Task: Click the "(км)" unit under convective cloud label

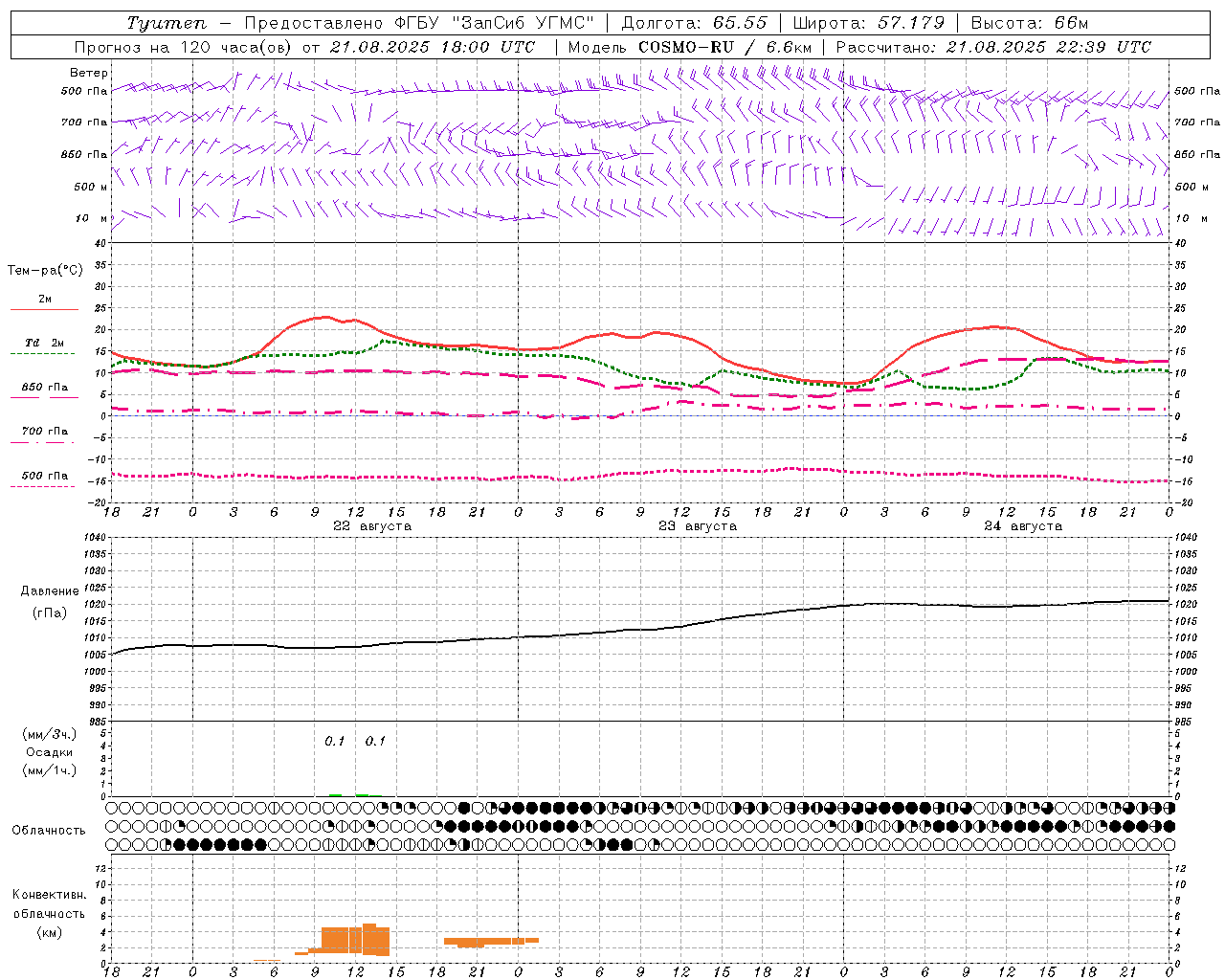Action: 50,932
